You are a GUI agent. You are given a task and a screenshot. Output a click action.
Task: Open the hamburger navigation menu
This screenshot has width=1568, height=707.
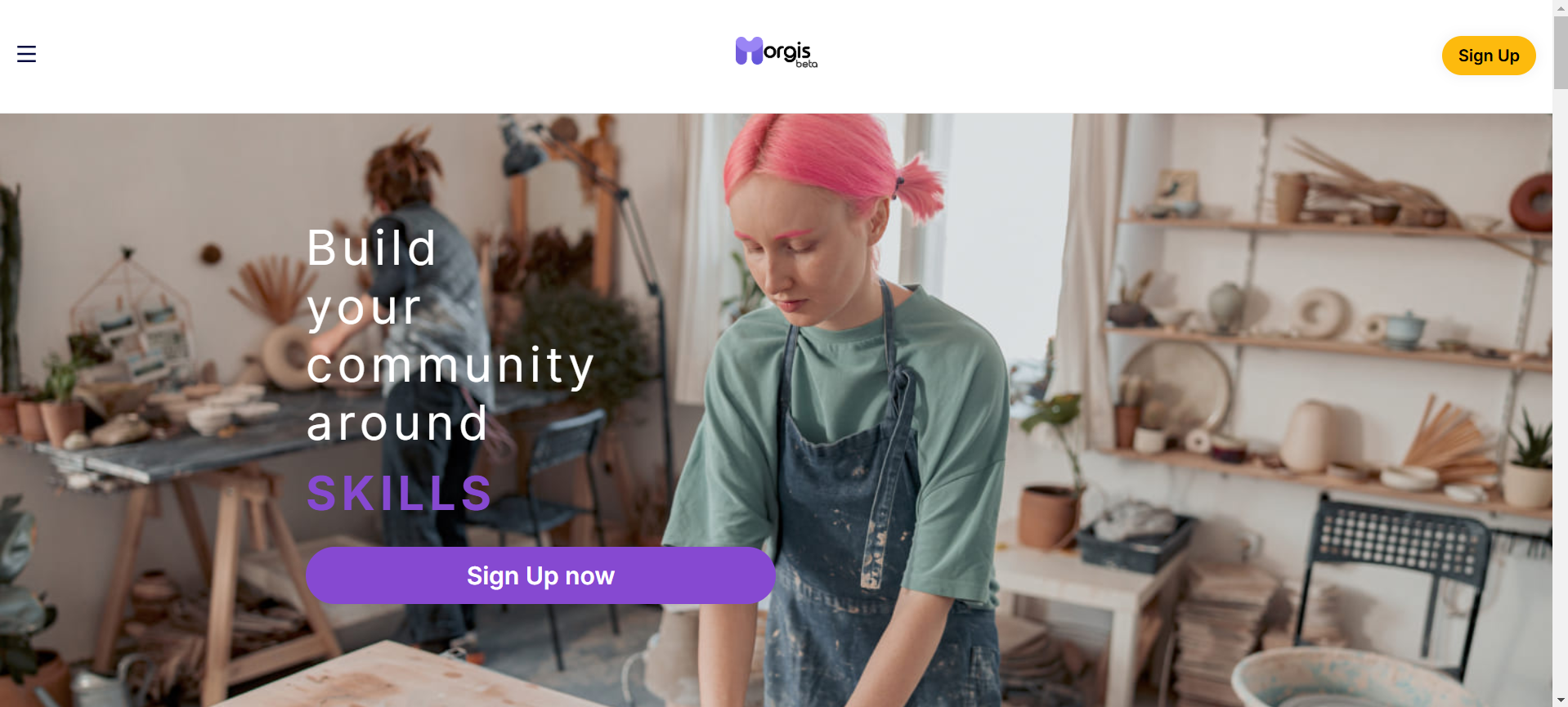[x=26, y=54]
